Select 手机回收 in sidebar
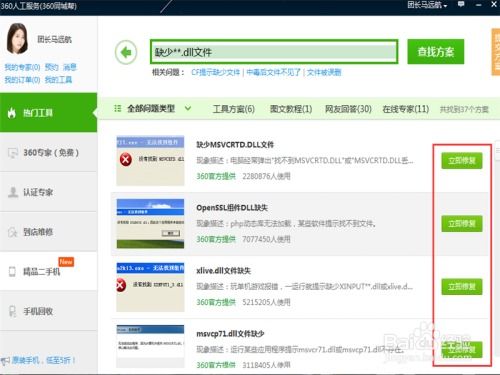500x375 pixels. pos(48,311)
